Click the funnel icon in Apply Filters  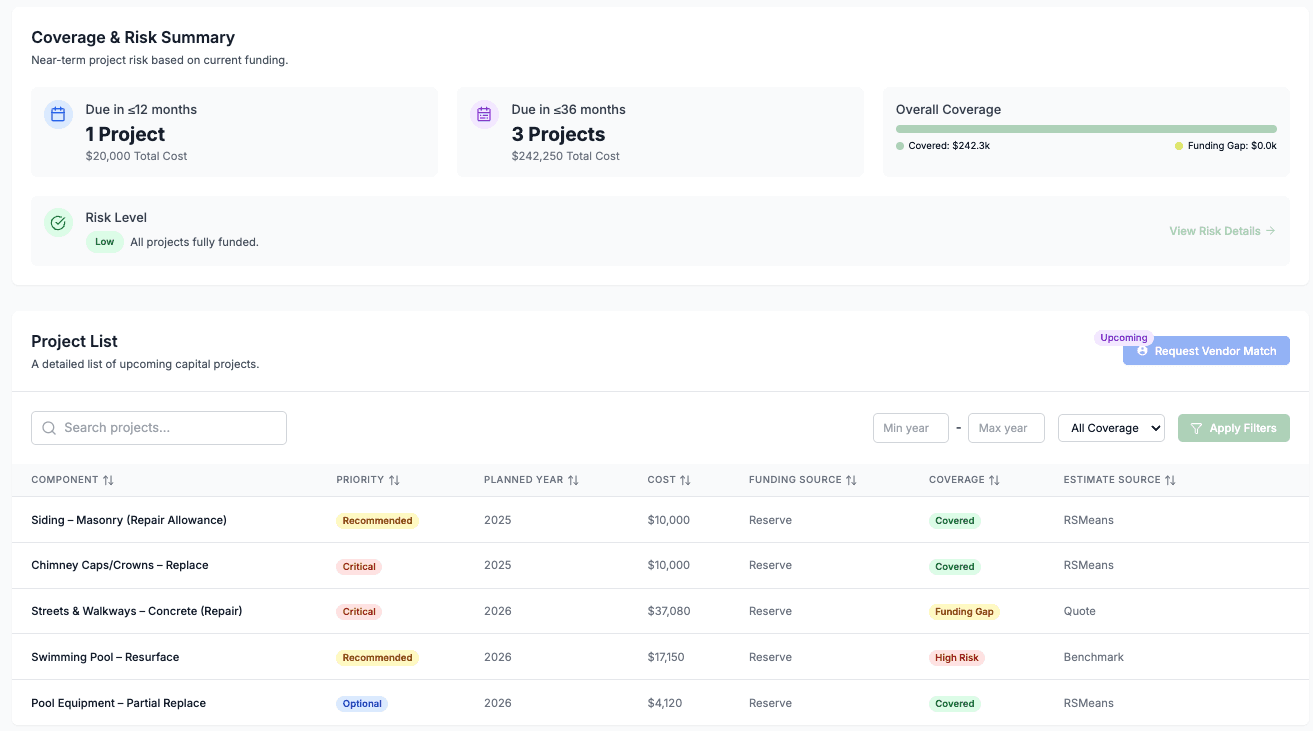point(1196,428)
